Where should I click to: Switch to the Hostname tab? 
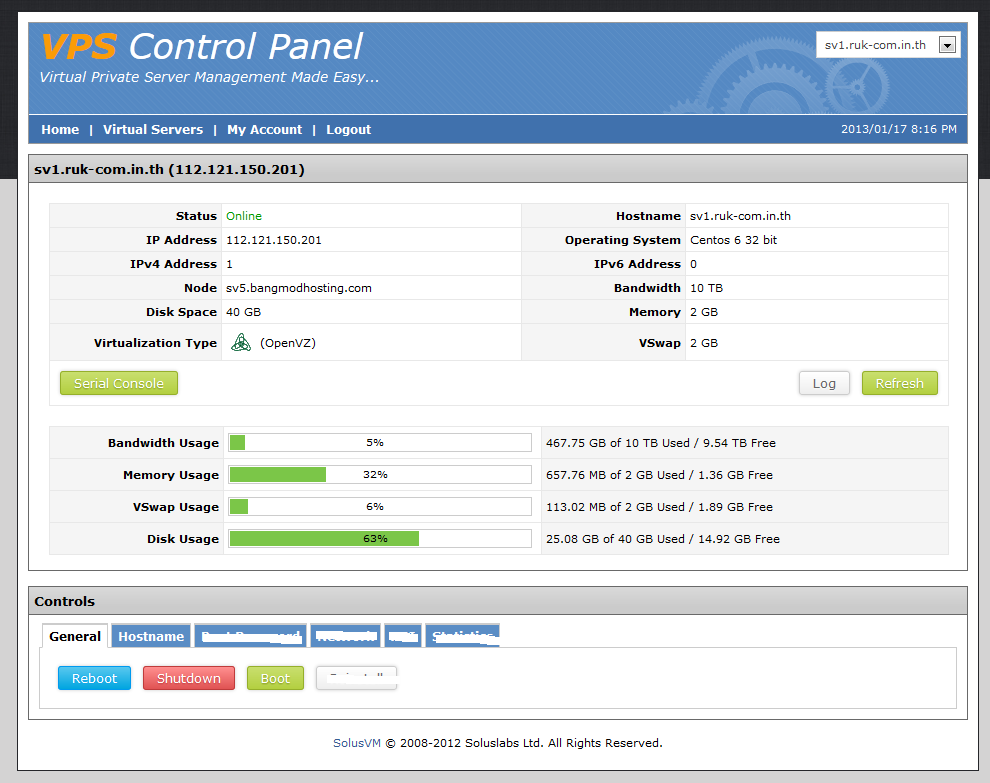click(151, 636)
